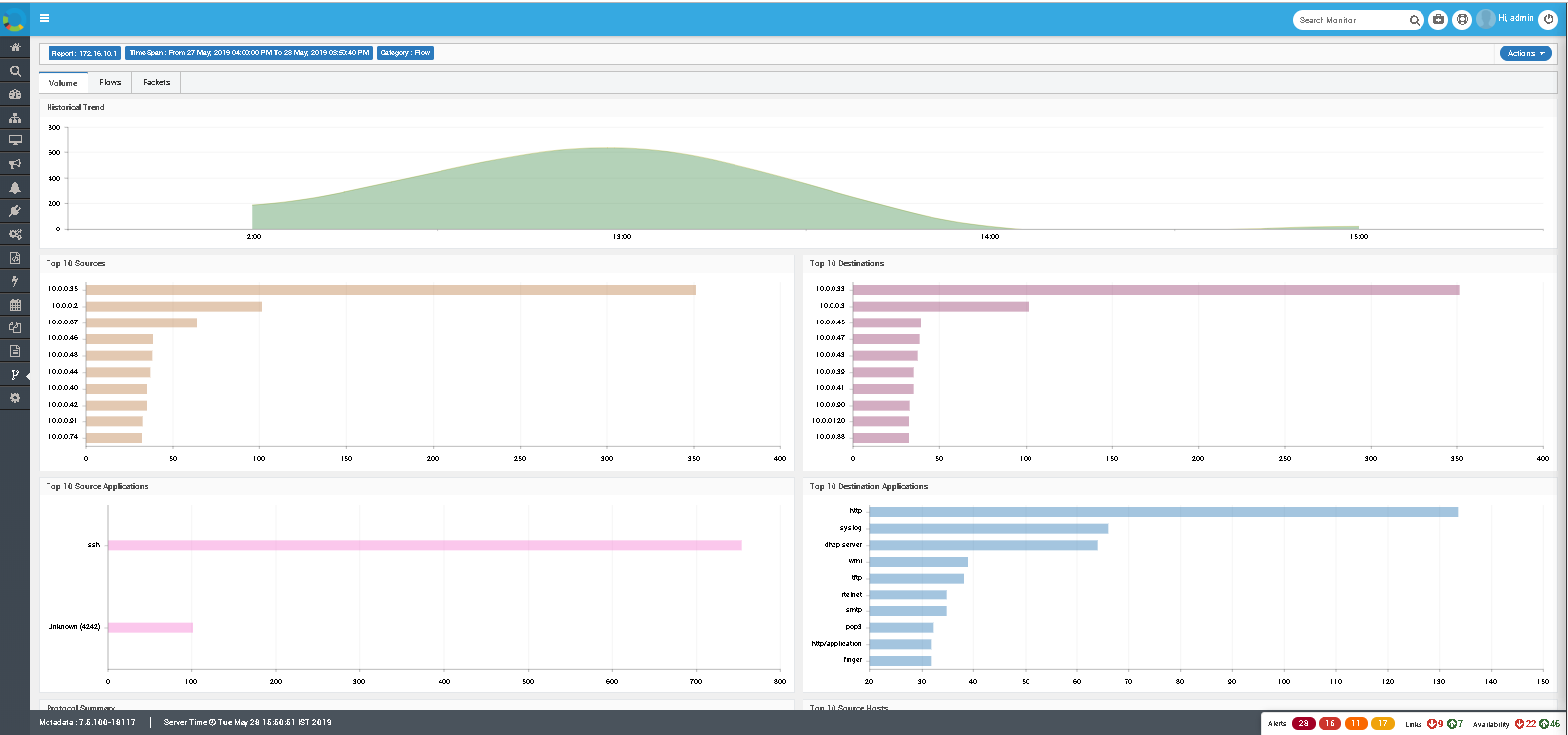The width and height of the screenshot is (1568, 735).
Task: Click the Report: 172.16.10.1 tag
Action: tap(84, 53)
